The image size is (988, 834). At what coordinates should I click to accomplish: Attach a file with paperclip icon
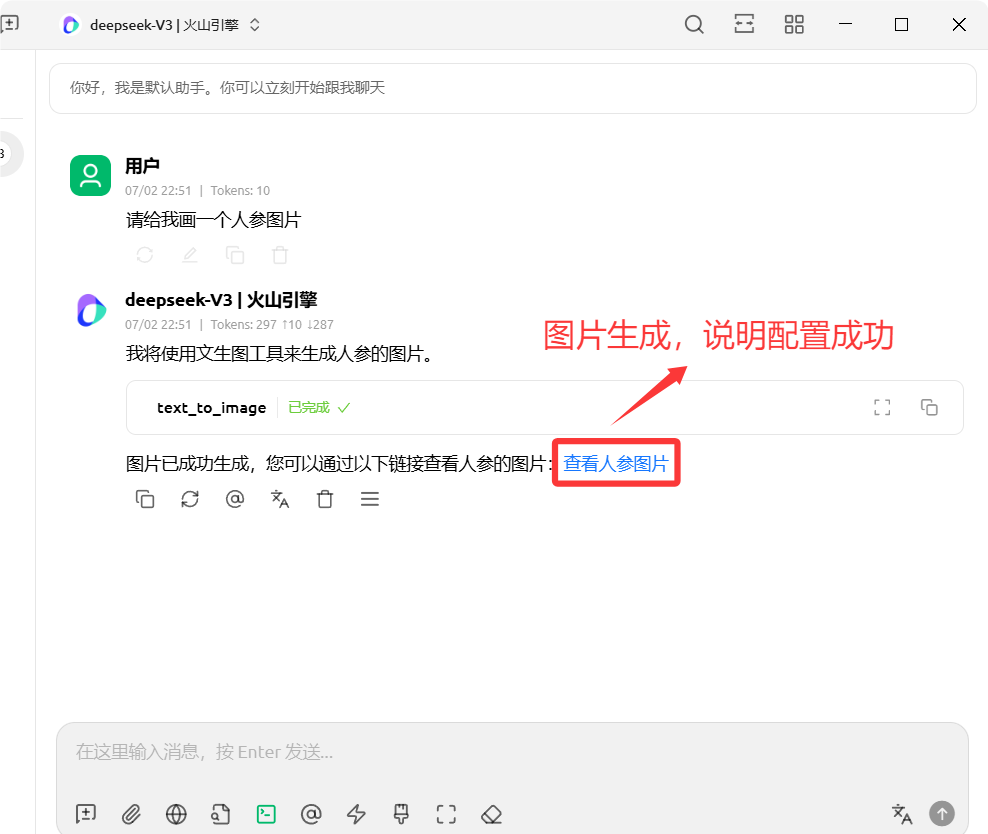pyautogui.click(x=131, y=814)
